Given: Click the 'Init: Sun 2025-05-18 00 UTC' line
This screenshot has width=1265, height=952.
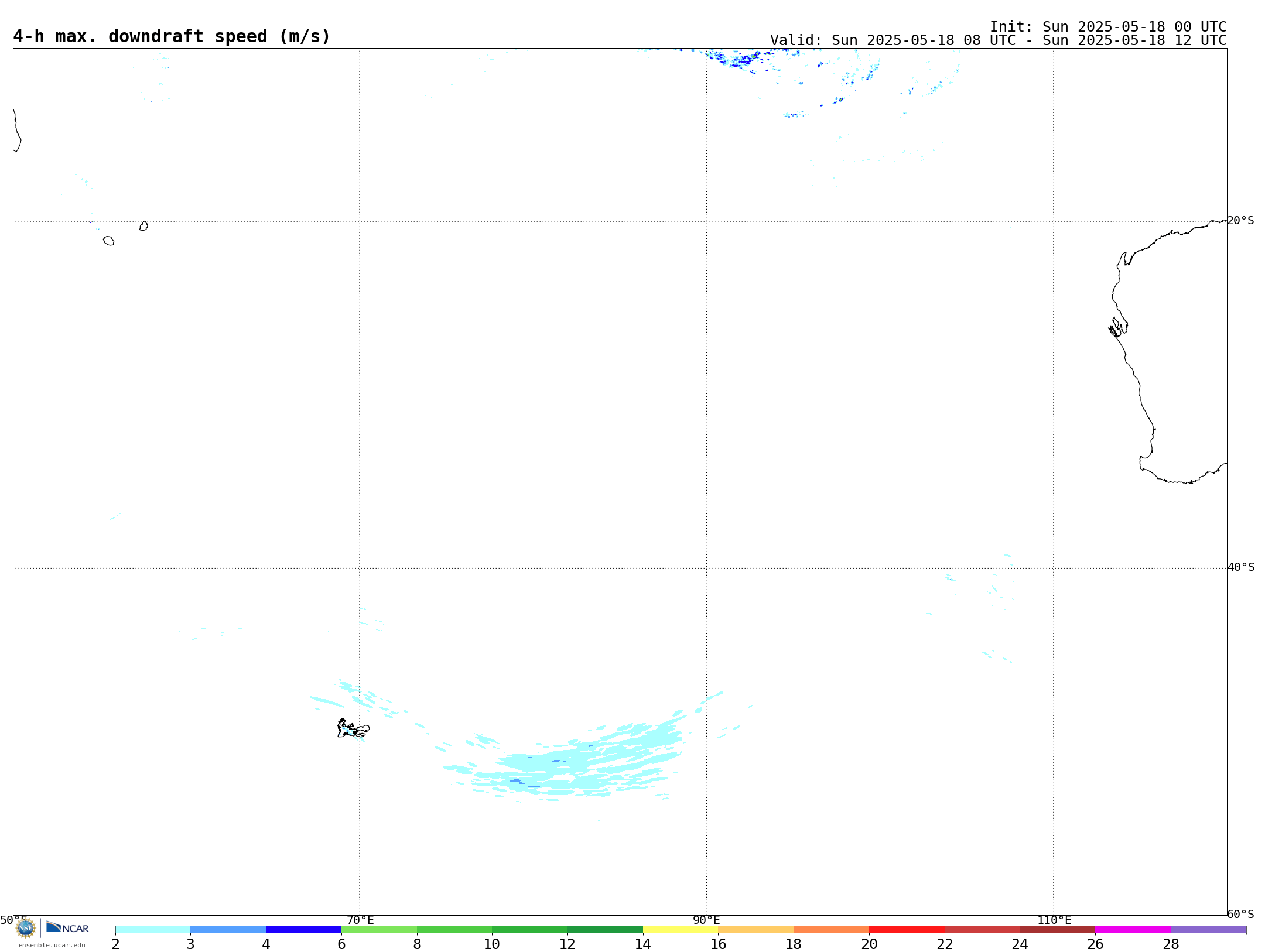Looking at the screenshot, I should pos(1108,27).
